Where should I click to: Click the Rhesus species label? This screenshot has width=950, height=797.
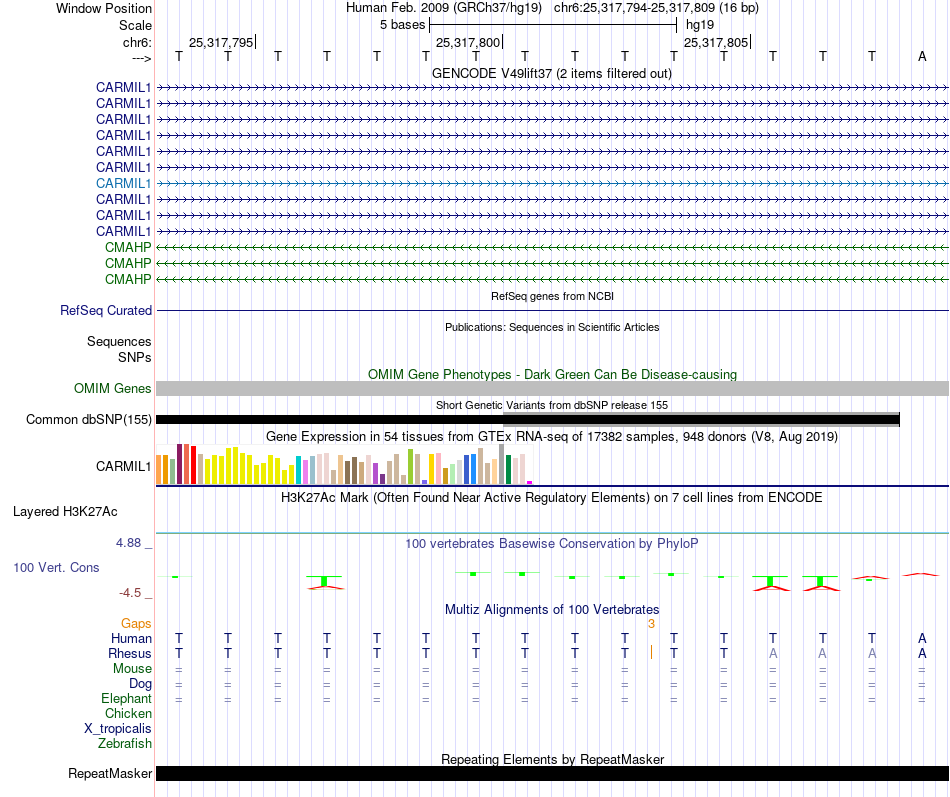[x=130, y=653]
